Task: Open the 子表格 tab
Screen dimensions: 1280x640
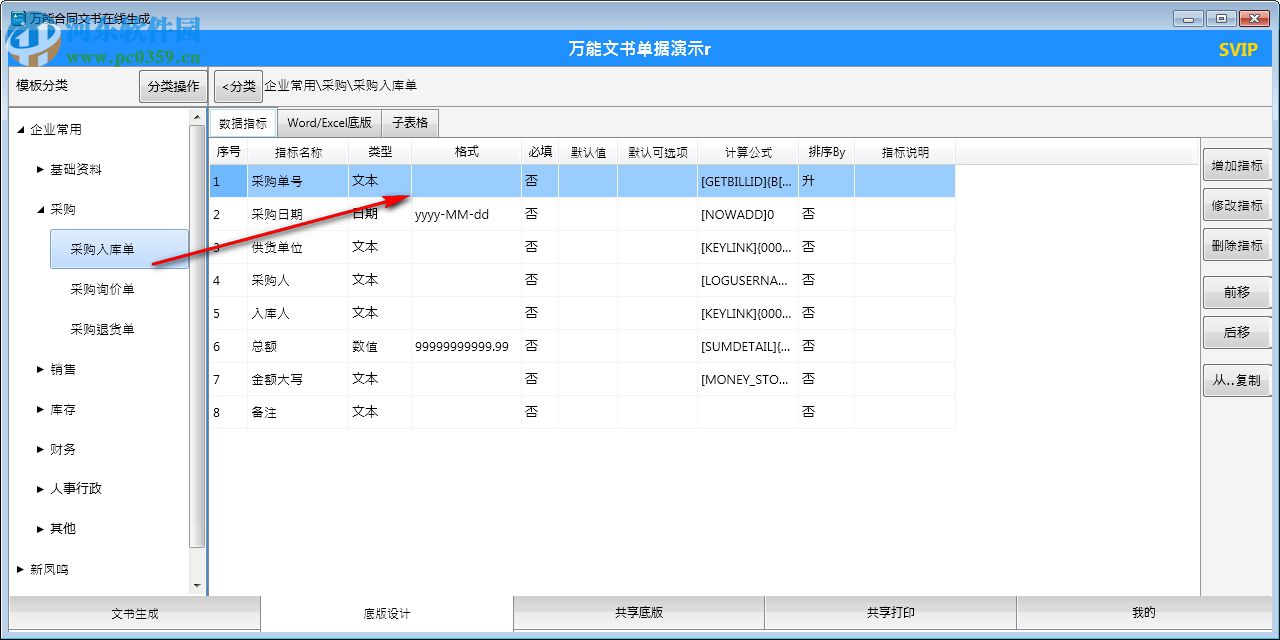Action: [409, 123]
